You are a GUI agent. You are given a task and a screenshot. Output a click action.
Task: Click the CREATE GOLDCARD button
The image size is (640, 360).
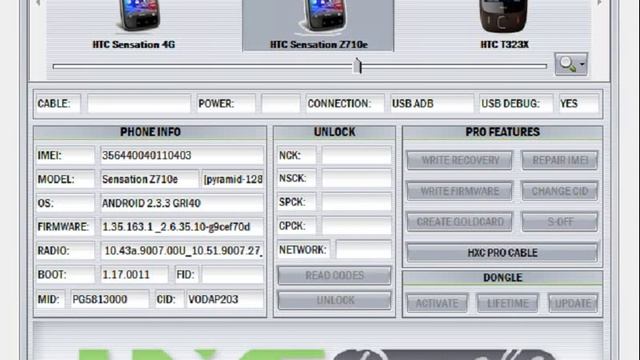point(460,222)
